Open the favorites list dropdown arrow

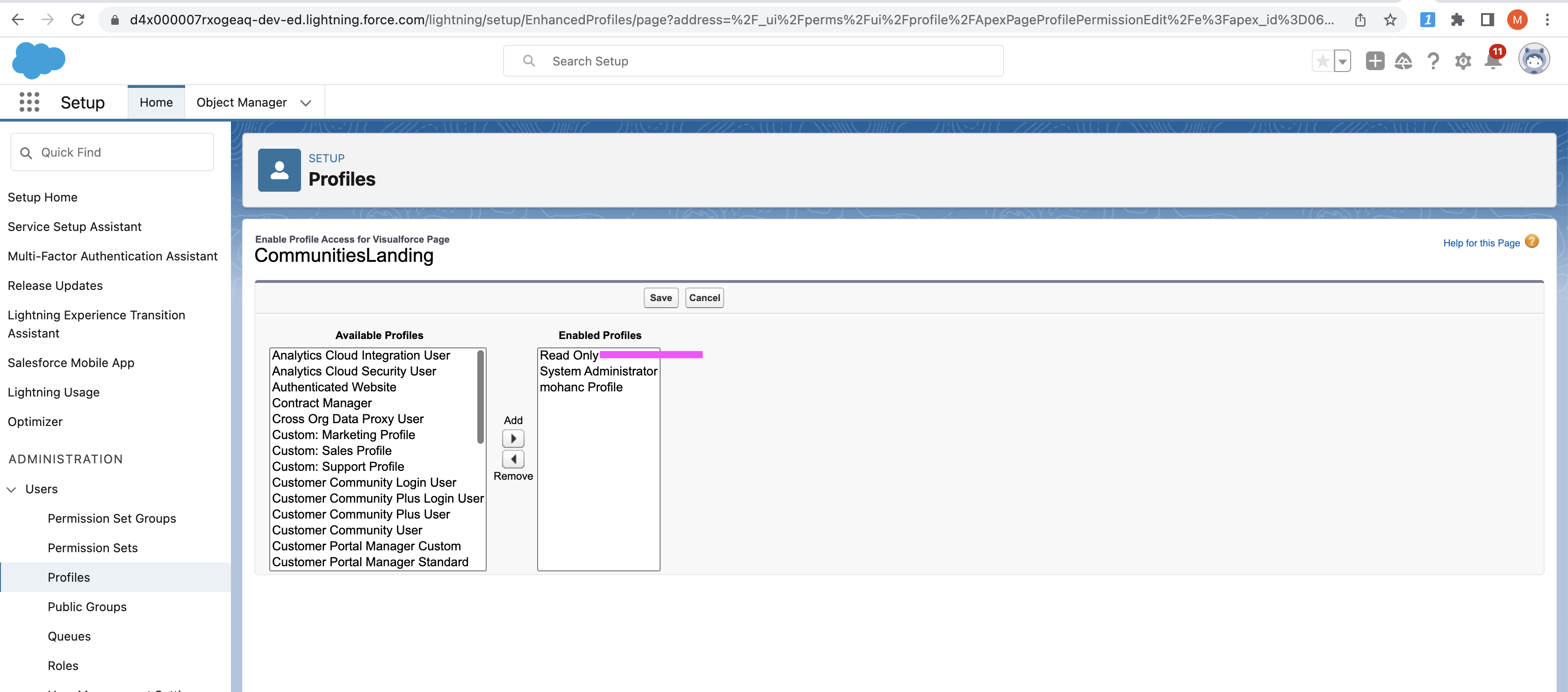click(1342, 61)
